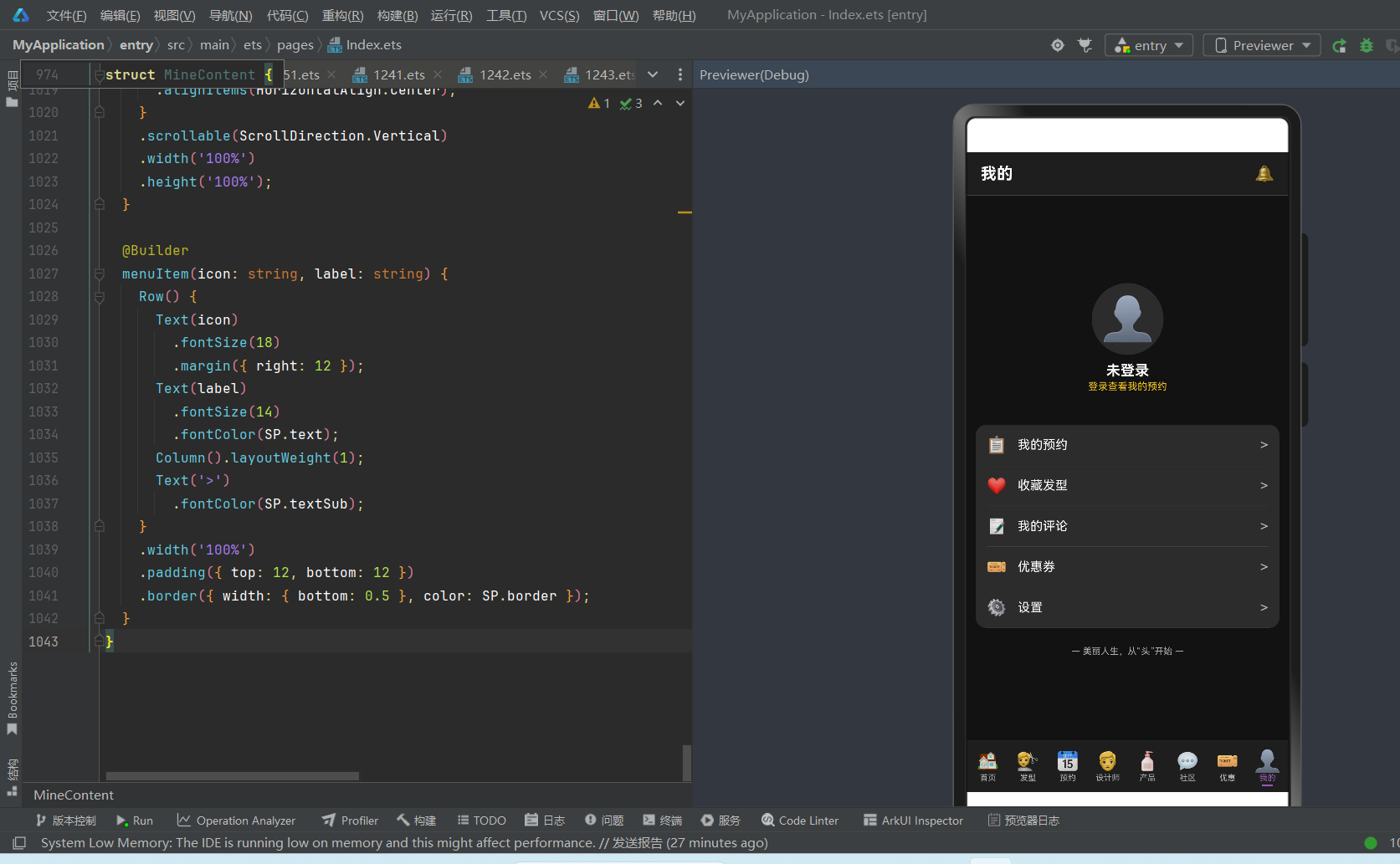Switch to 产品 tab in preview
1400x864 pixels.
click(x=1147, y=766)
